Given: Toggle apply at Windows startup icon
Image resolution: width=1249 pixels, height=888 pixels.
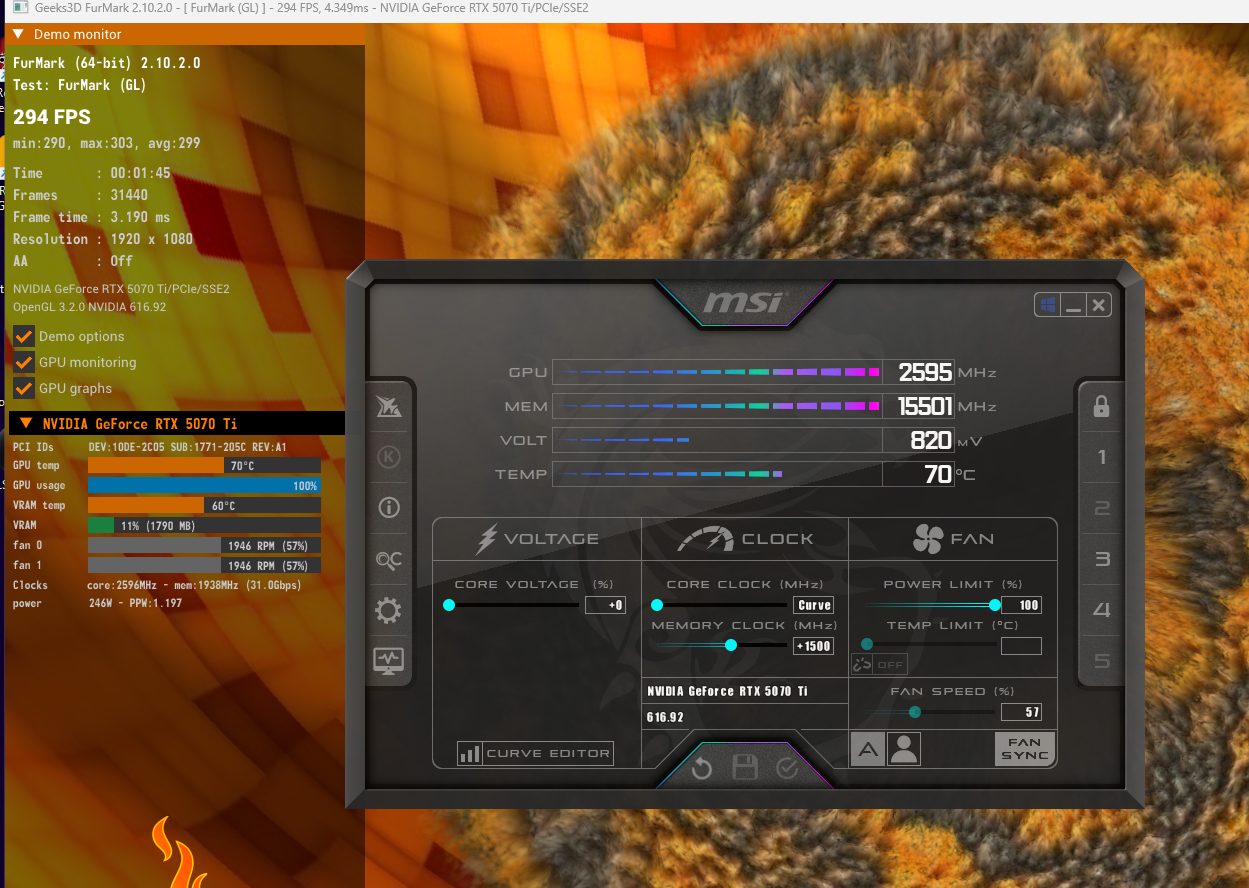Looking at the screenshot, I should [1047, 305].
